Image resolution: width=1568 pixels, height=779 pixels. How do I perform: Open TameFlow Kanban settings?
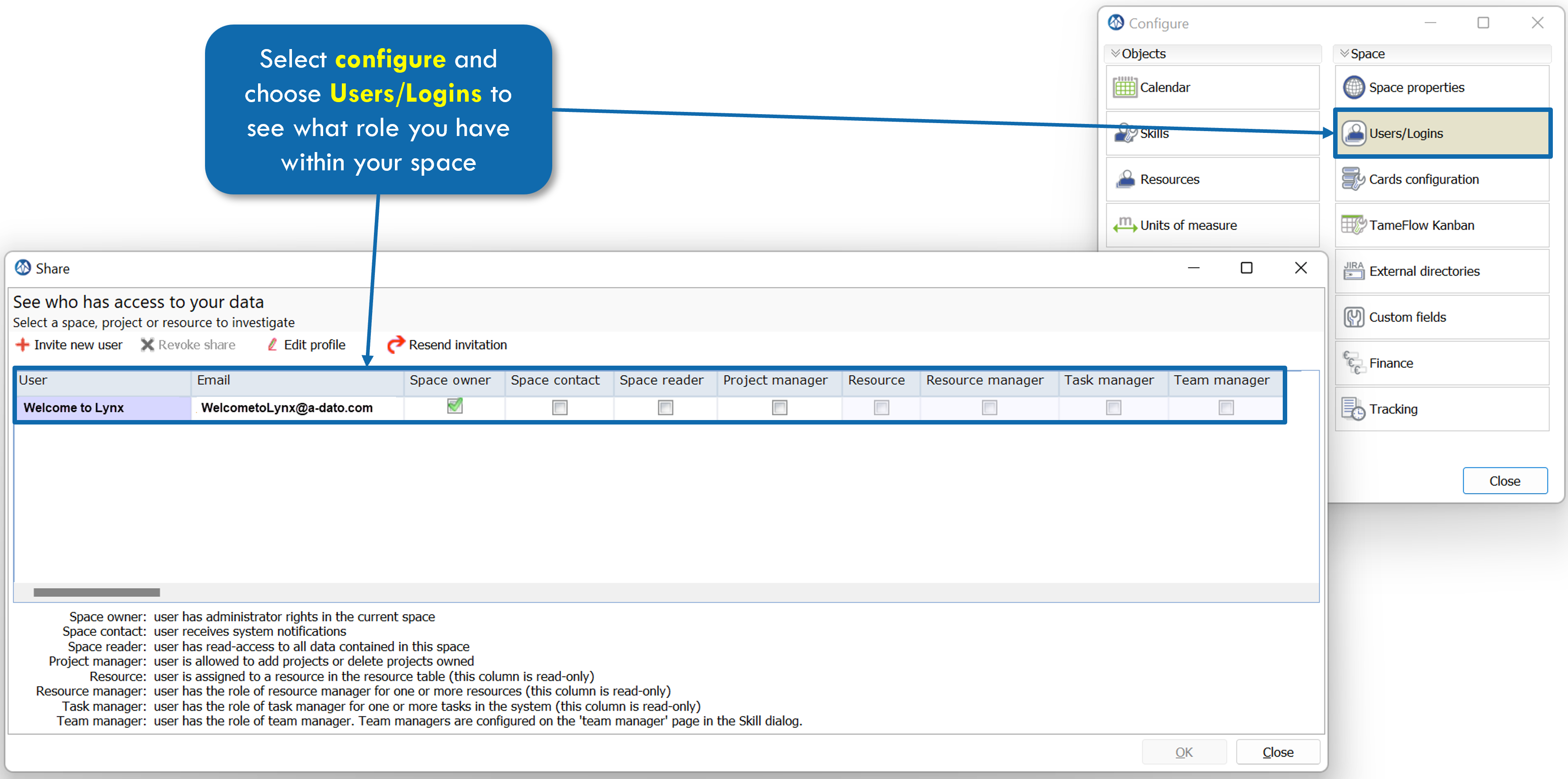point(1442,225)
